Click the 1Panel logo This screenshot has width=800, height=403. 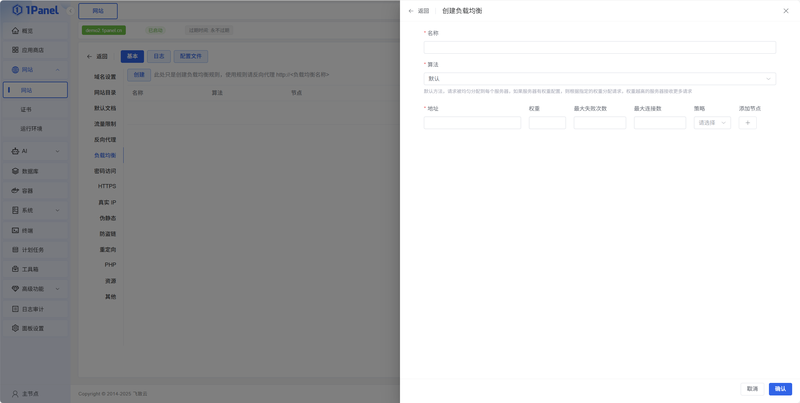(35, 10)
